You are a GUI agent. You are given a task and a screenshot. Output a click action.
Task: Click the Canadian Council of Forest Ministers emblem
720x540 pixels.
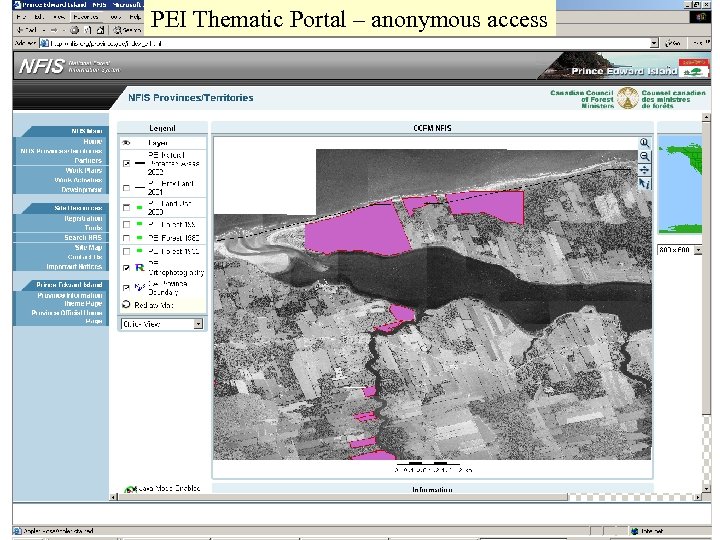pyautogui.click(x=627, y=98)
